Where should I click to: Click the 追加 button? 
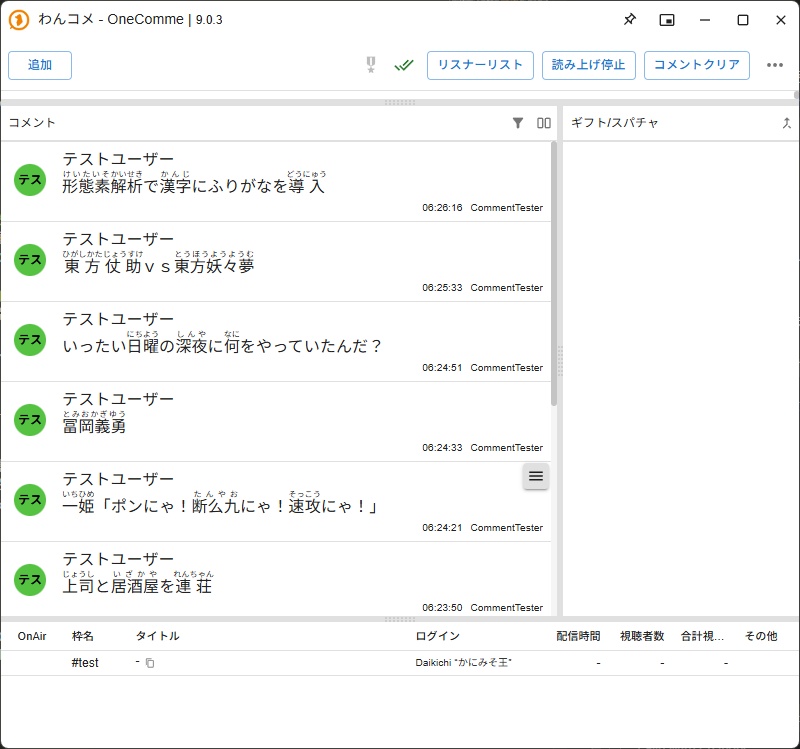click(40, 65)
